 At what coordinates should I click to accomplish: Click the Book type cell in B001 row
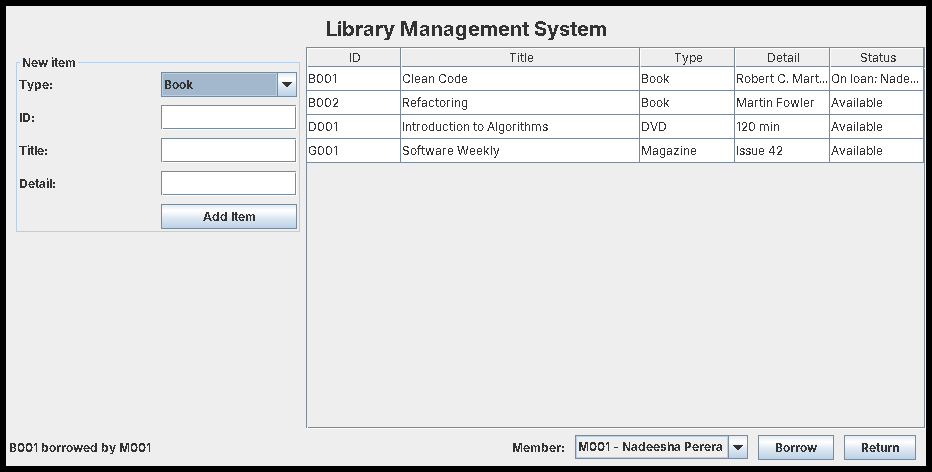[688, 78]
